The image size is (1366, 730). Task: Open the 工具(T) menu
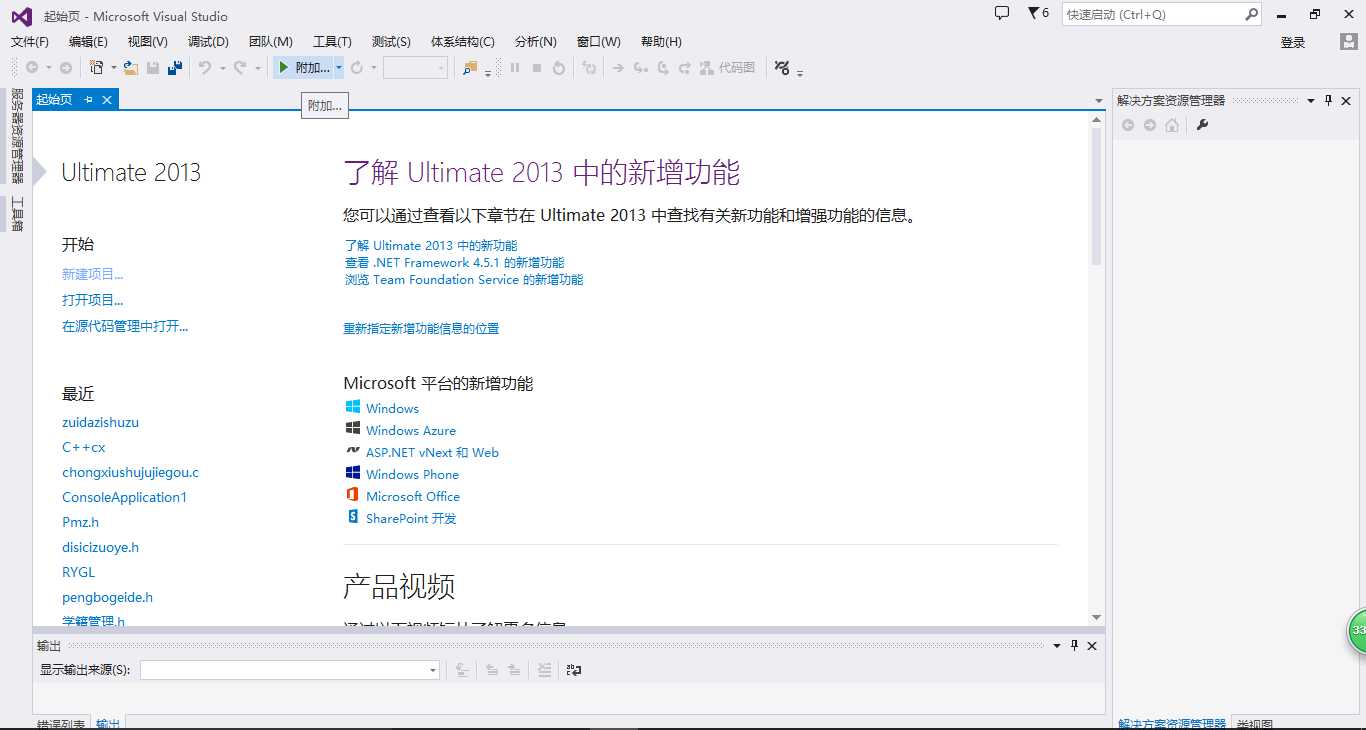pos(332,41)
